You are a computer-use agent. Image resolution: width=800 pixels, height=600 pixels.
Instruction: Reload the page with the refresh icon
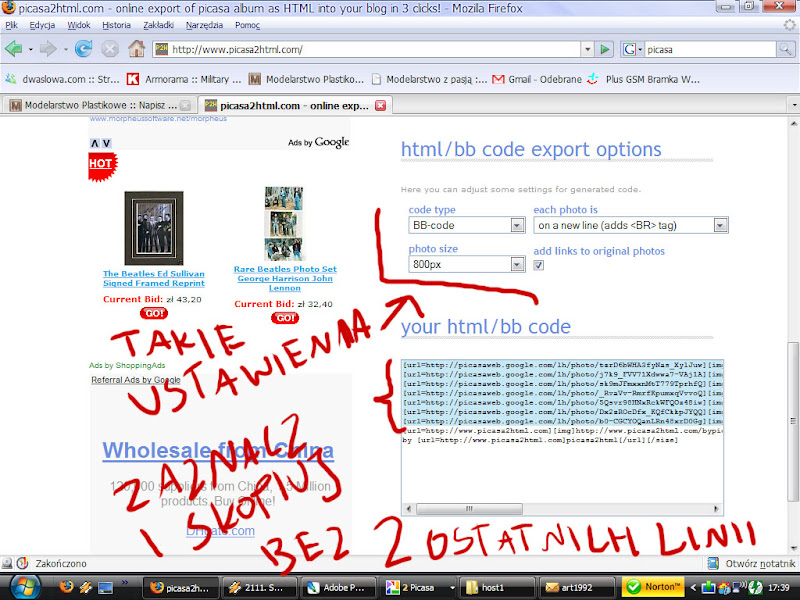(x=84, y=49)
